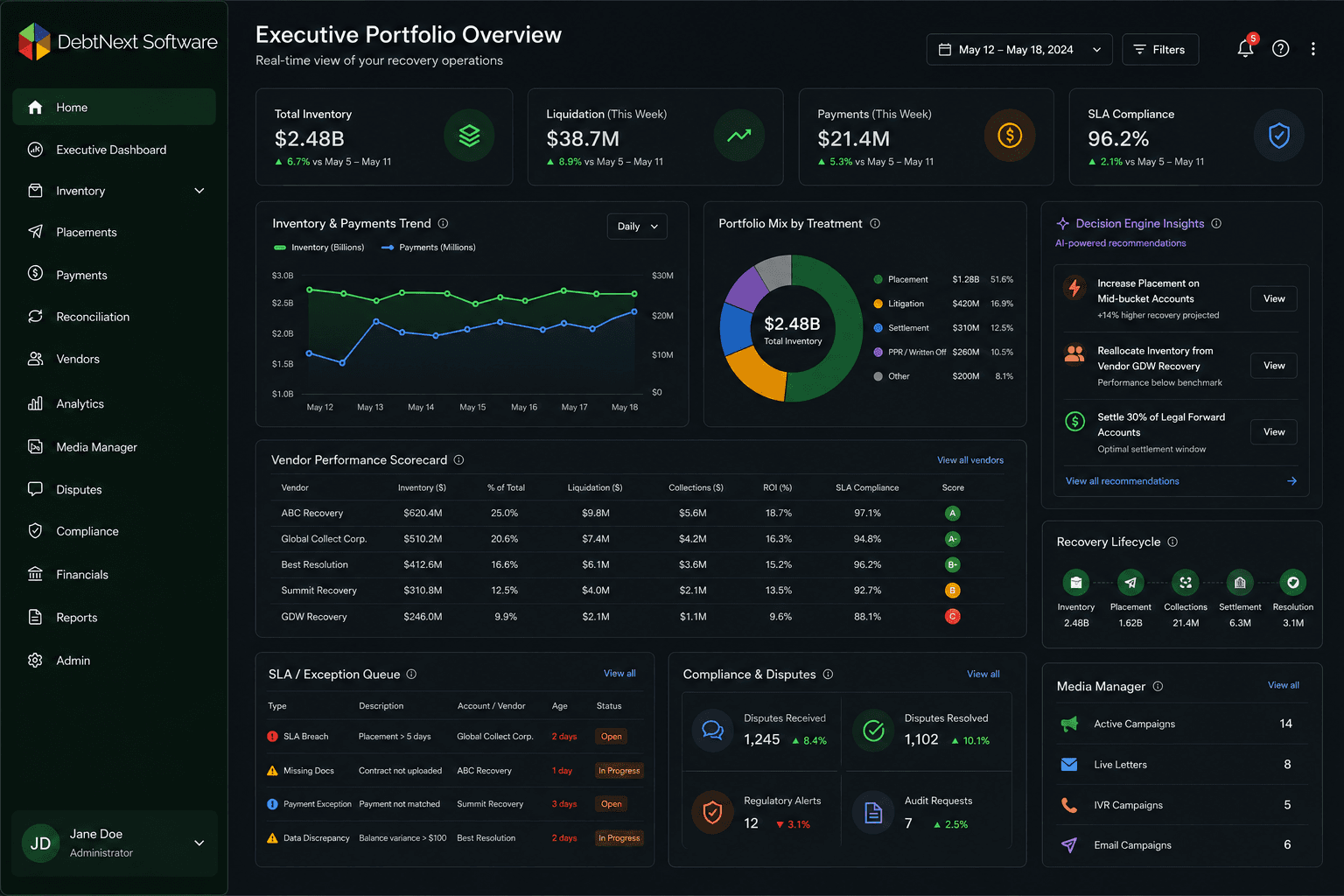Click the Liquidation trend arrow icon
Image resolution: width=1344 pixels, height=896 pixels.
[739, 136]
